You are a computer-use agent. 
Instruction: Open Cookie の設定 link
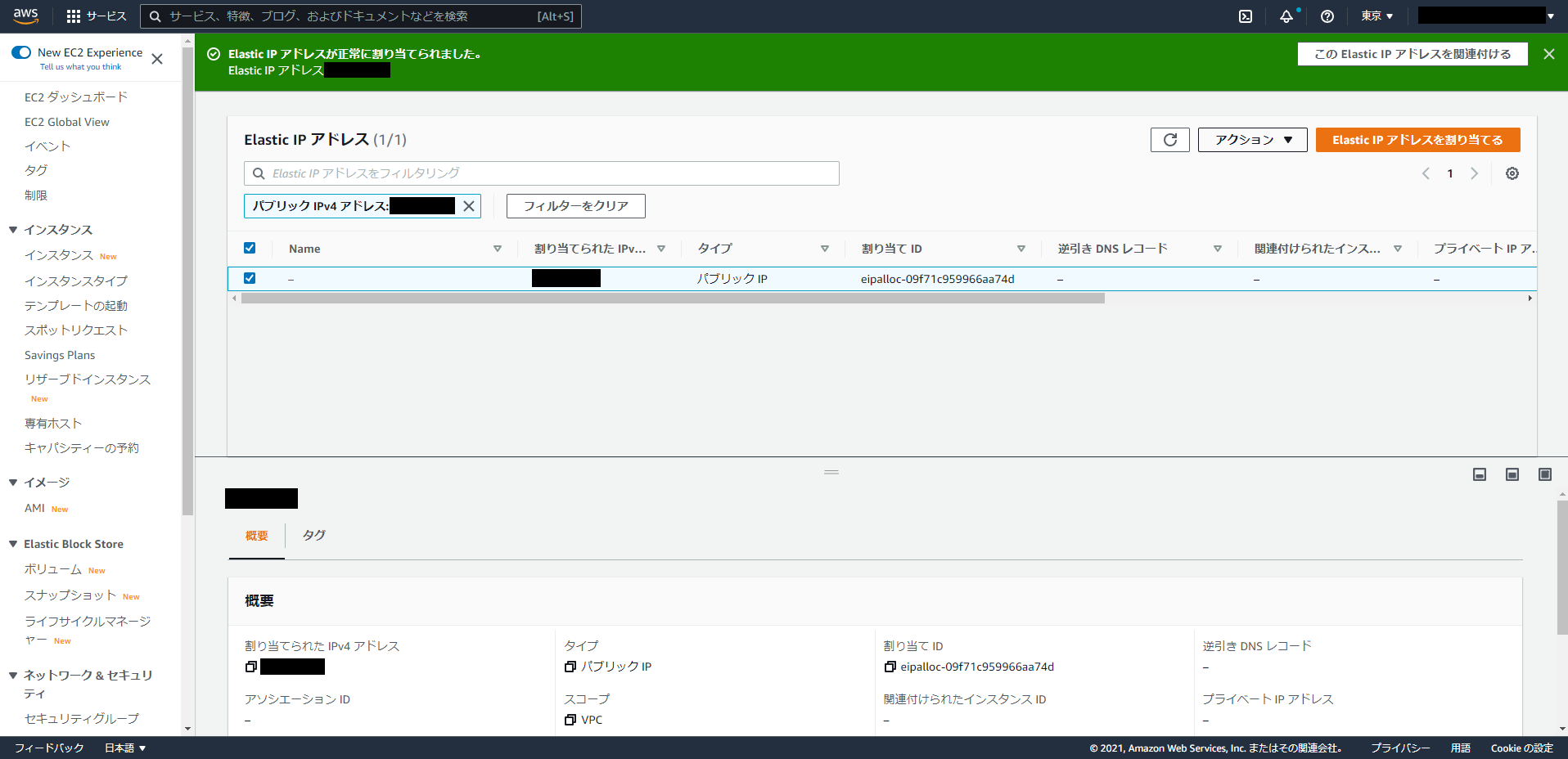coord(1521,748)
